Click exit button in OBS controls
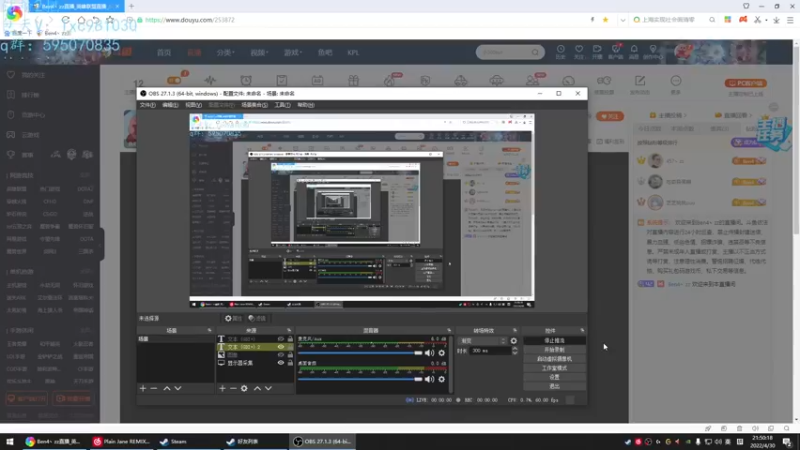The width and height of the screenshot is (800, 450). coord(554,386)
